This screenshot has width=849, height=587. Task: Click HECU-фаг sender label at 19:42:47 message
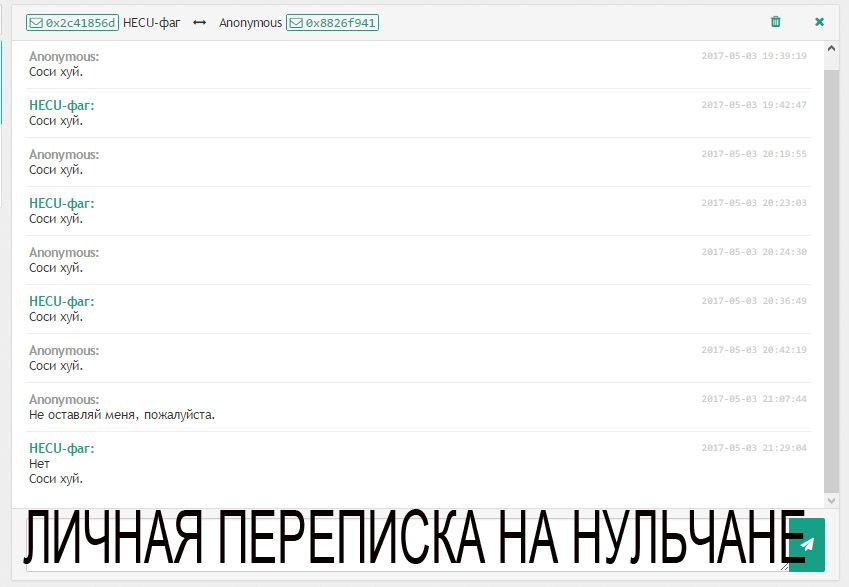pyautogui.click(x=62, y=106)
